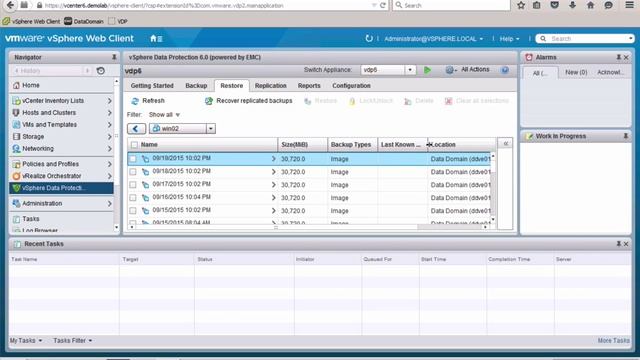
Task: Open the browser downloads arrow icon
Action: point(572,5)
